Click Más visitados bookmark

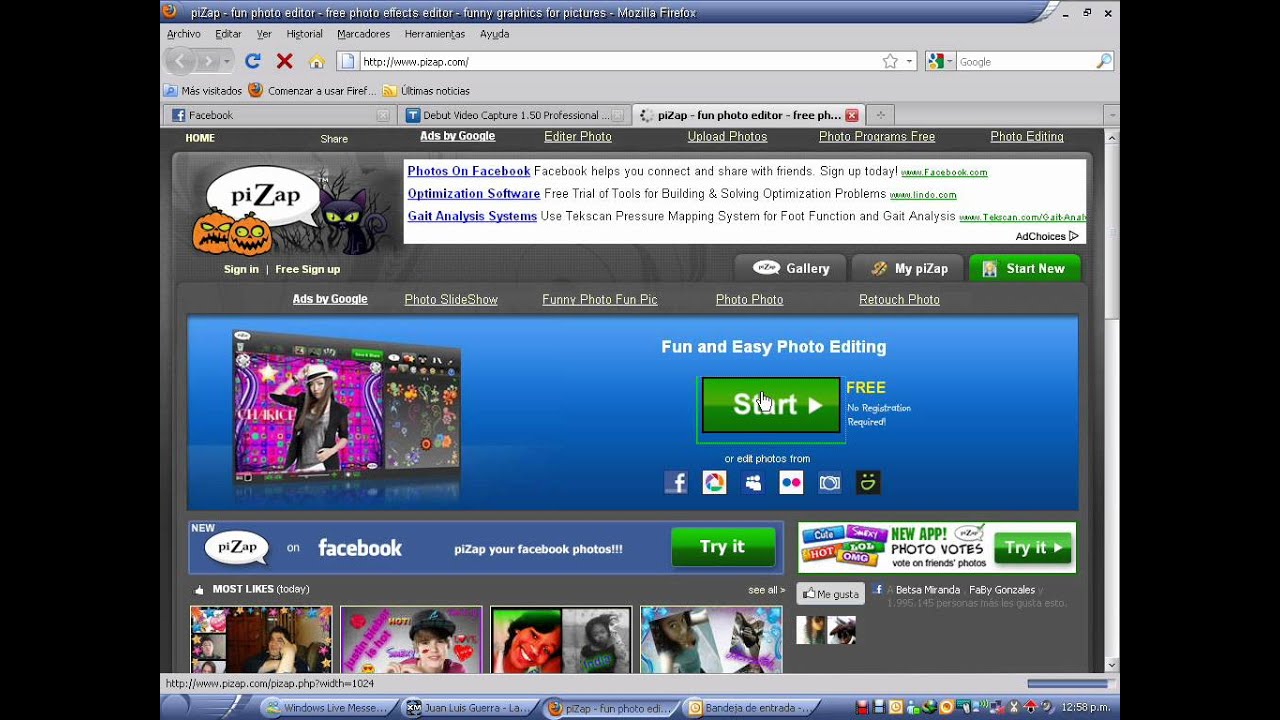point(204,91)
